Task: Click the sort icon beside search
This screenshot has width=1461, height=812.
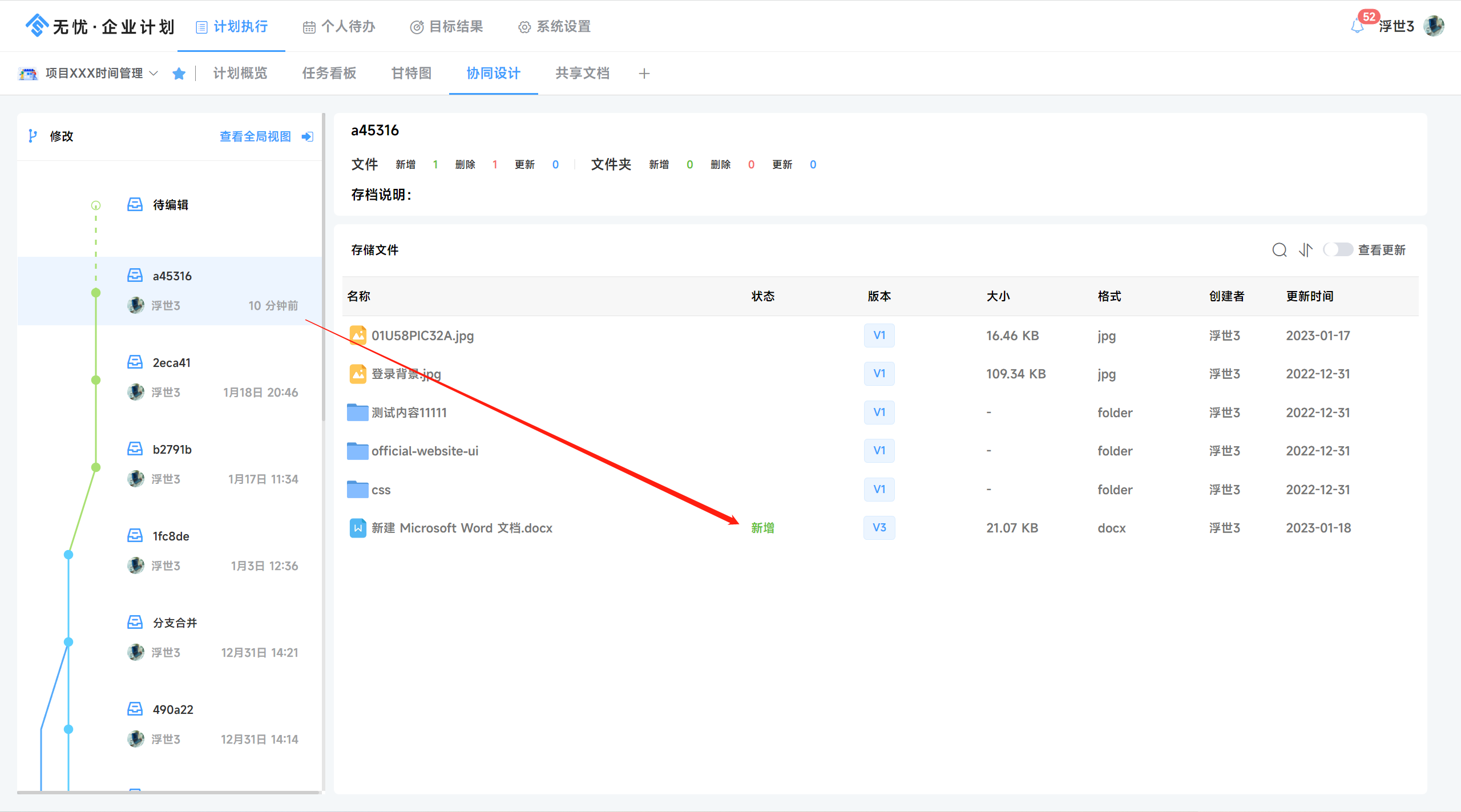Action: (1305, 250)
